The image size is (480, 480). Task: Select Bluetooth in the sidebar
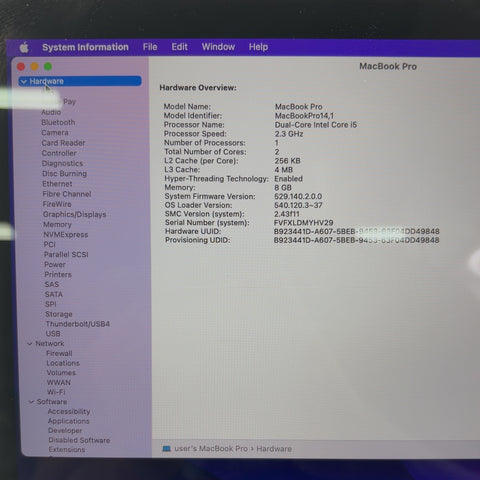pos(58,122)
